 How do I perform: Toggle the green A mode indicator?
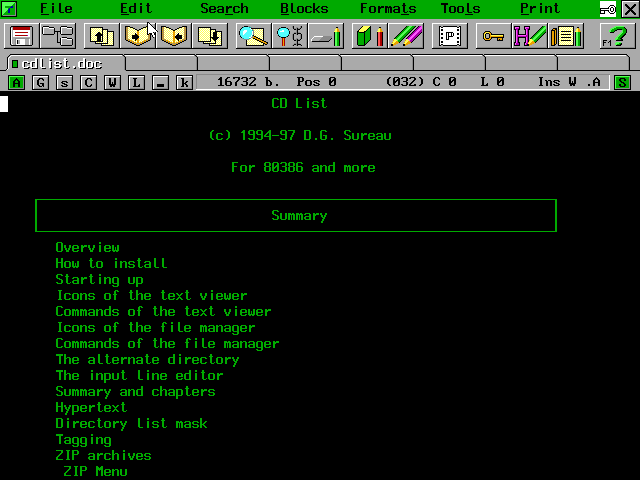tap(17, 82)
